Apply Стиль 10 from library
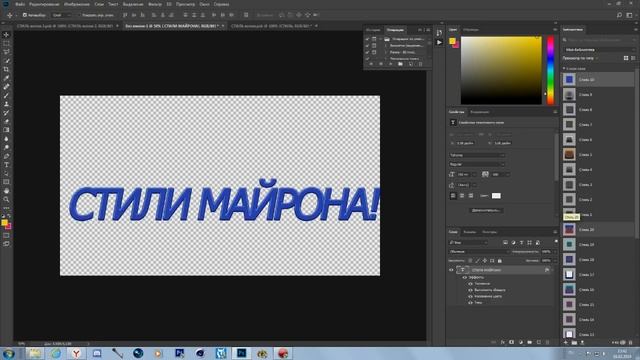 (598, 80)
